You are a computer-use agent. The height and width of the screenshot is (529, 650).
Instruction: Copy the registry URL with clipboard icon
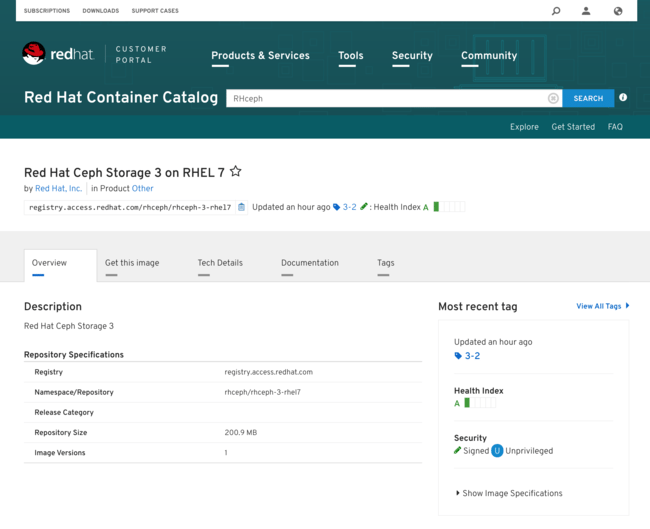pos(241,207)
